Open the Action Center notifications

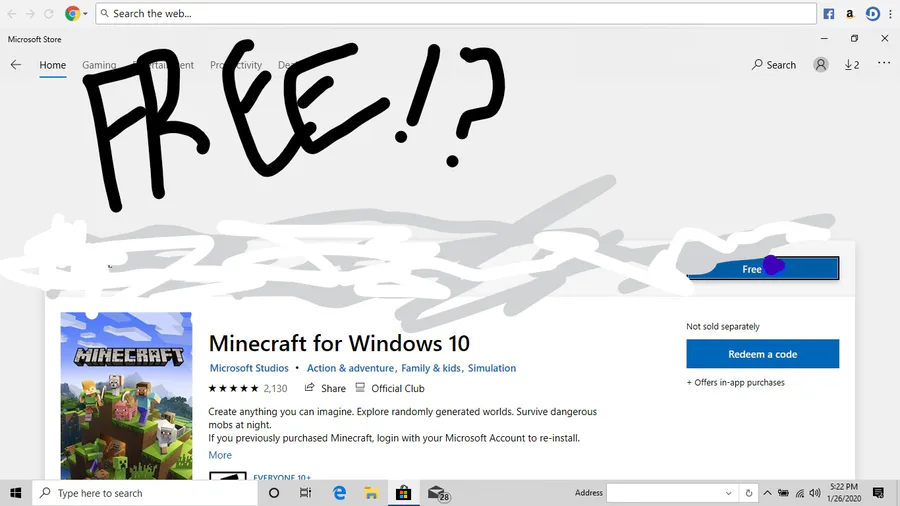coord(878,493)
